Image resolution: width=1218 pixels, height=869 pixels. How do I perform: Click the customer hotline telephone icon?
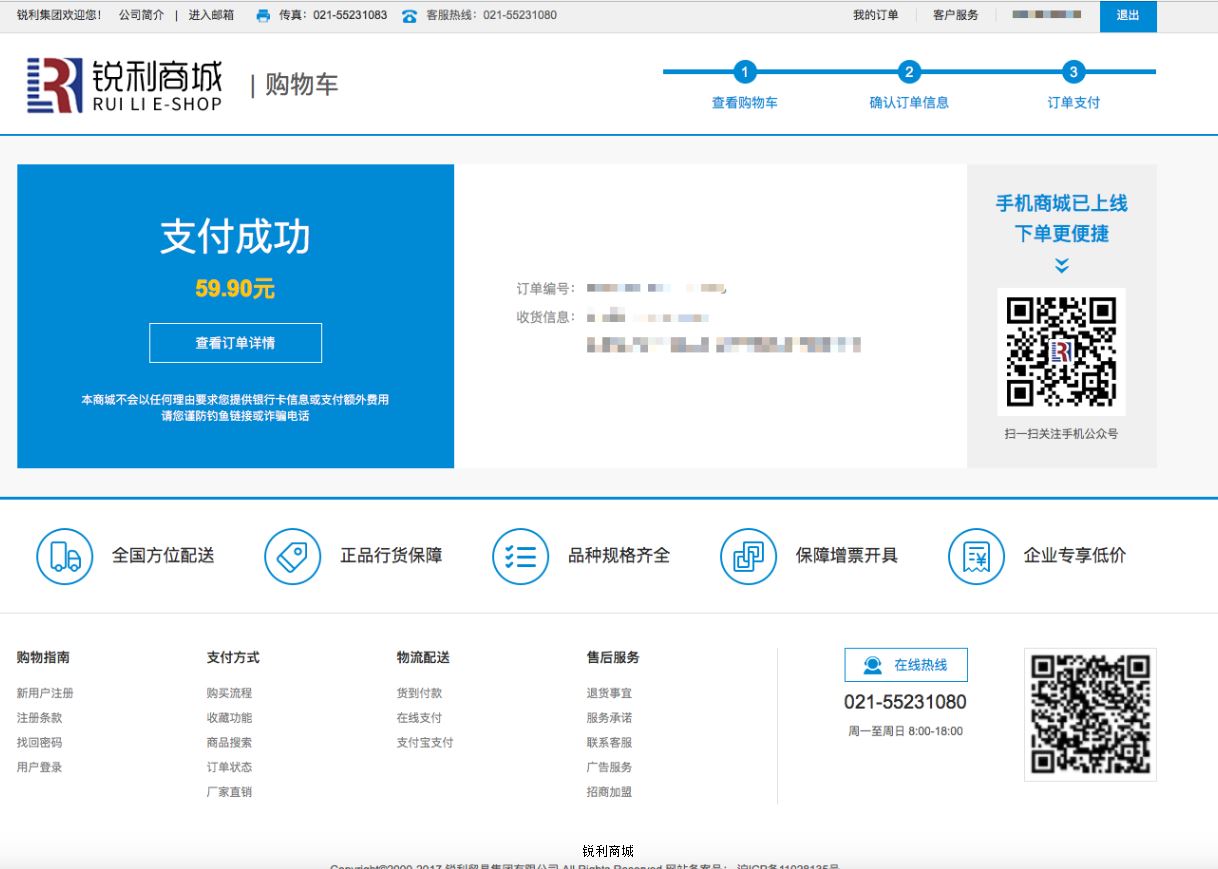click(x=409, y=16)
